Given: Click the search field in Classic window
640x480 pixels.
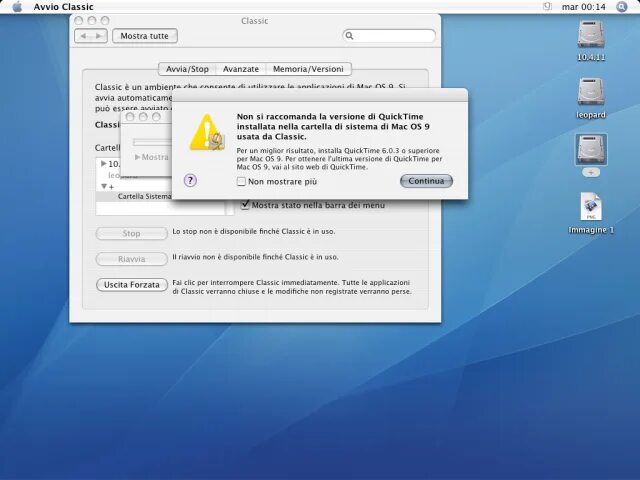Looking at the screenshot, I should (x=389, y=36).
